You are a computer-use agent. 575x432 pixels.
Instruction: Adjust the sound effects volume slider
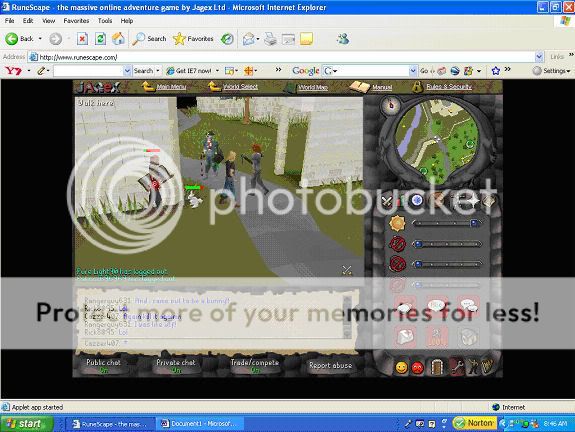click(x=447, y=264)
